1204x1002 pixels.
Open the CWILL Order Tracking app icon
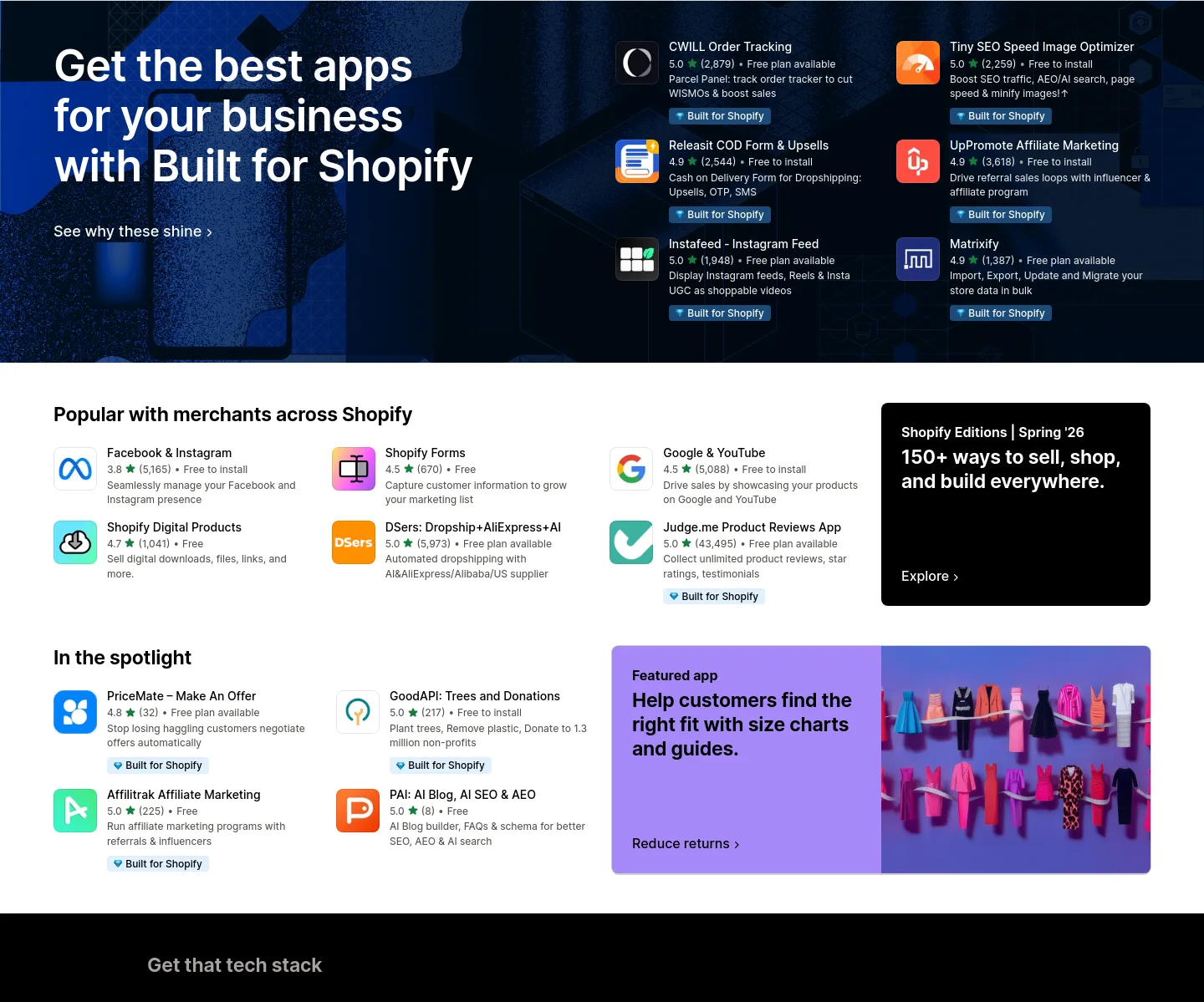pyautogui.click(x=637, y=63)
